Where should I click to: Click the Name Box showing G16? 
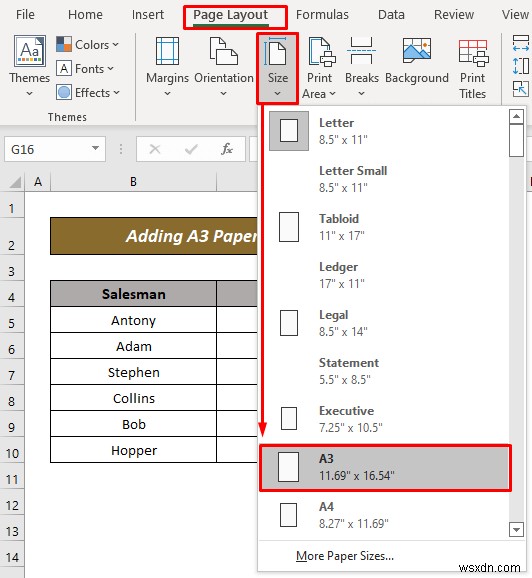pos(46,149)
